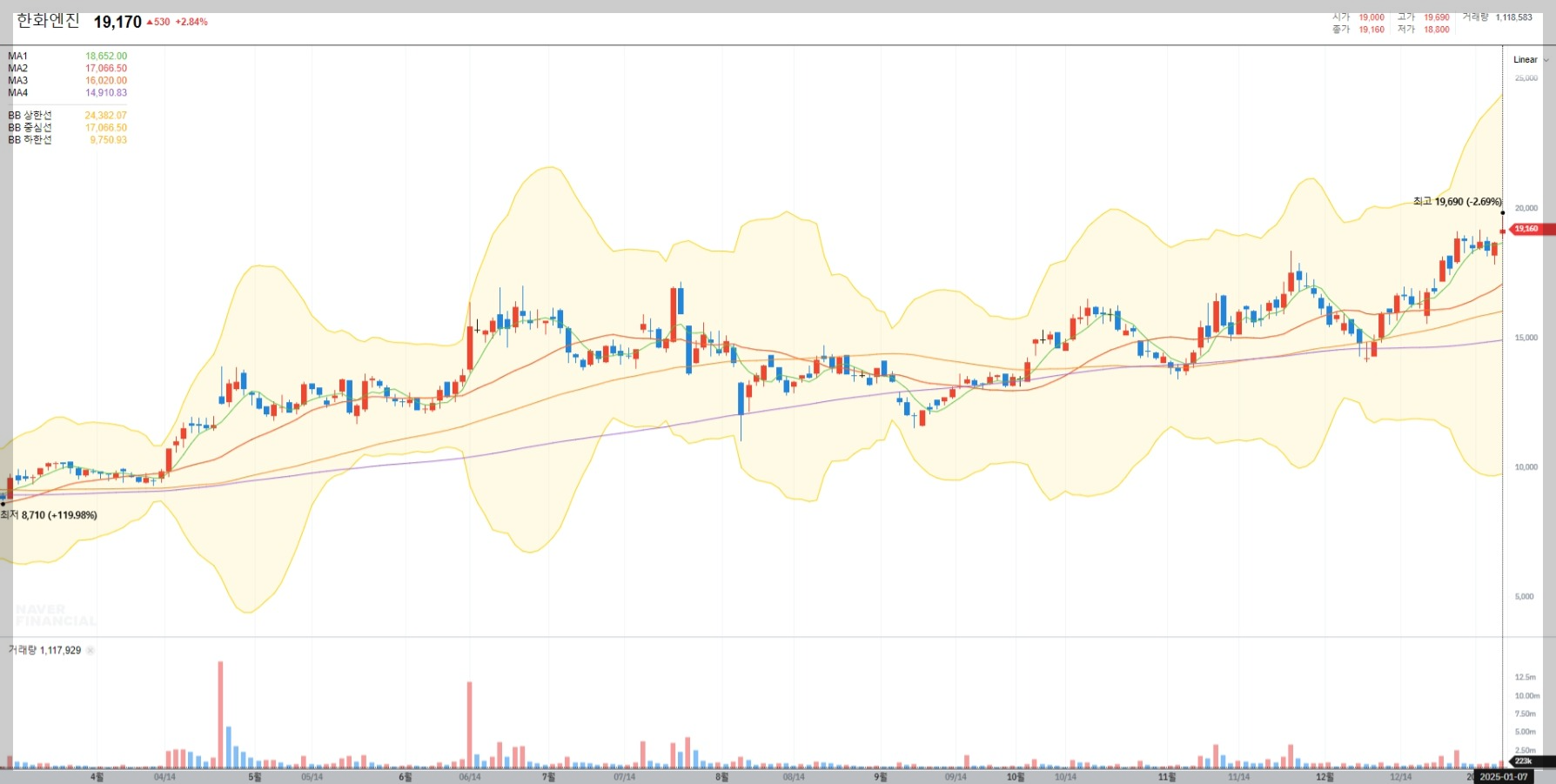Image resolution: width=1556 pixels, height=784 pixels.
Task: Click the 20,000 price axis label
Action: coord(1526,208)
